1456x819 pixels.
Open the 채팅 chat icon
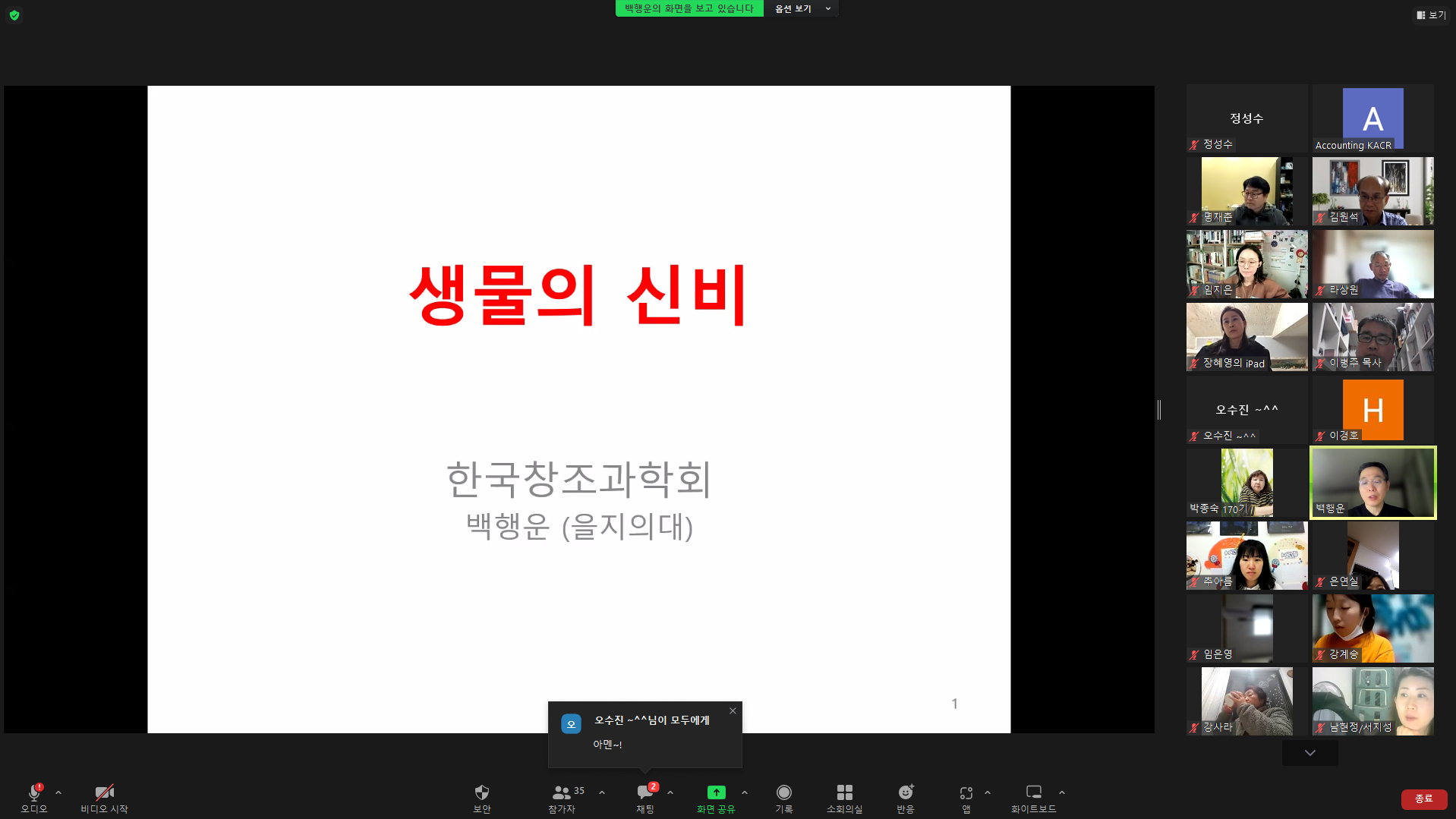(644, 792)
